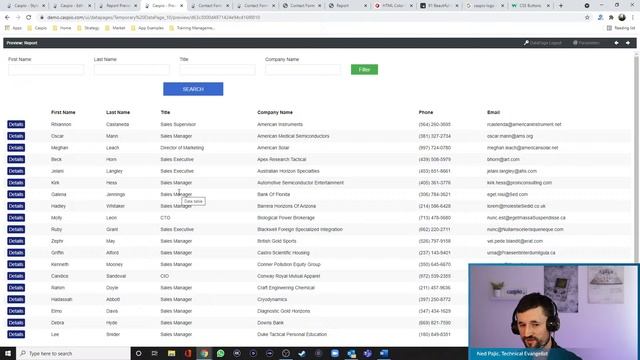This screenshot has height=360, width=640.
Task: Open Details for Jelani Langley
Action: click(x=16, y=171)
